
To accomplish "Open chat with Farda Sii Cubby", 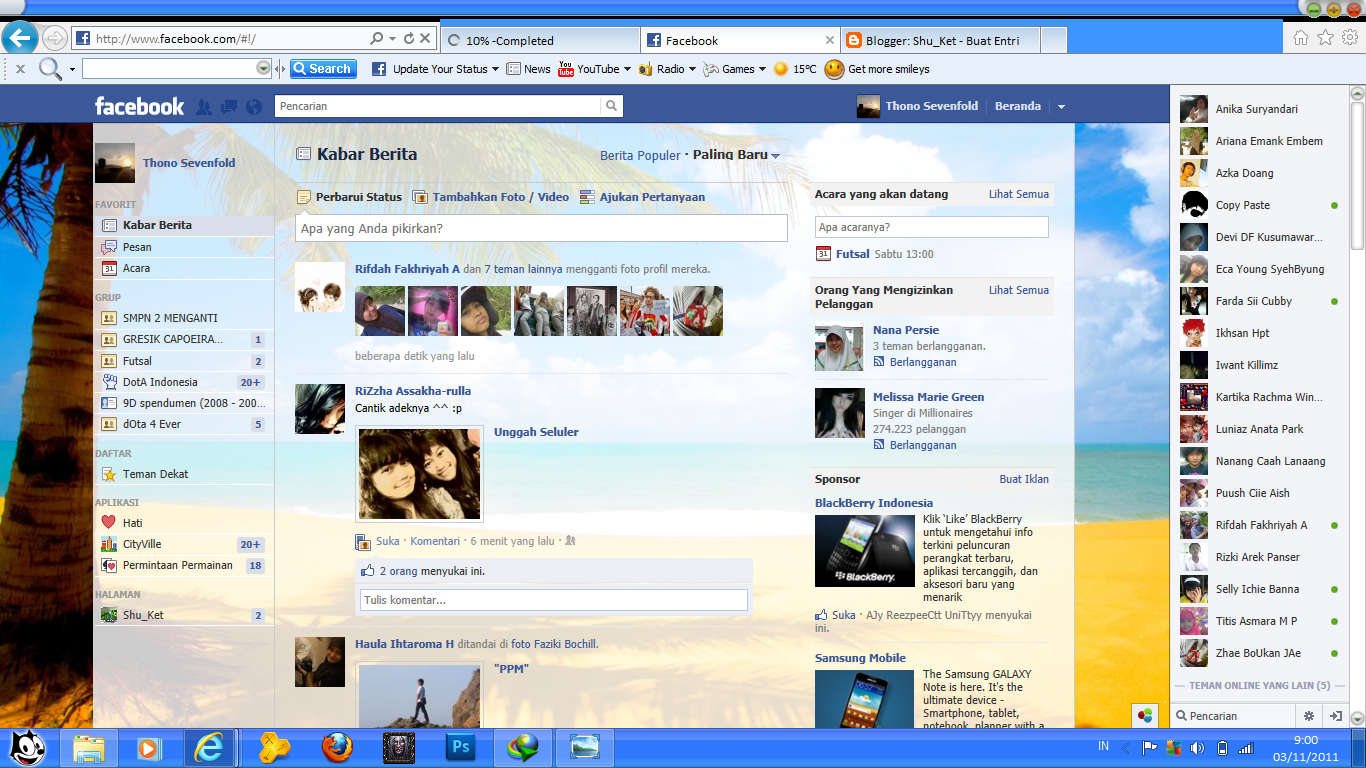I will pyautogui.click(x=1259, y=301).
